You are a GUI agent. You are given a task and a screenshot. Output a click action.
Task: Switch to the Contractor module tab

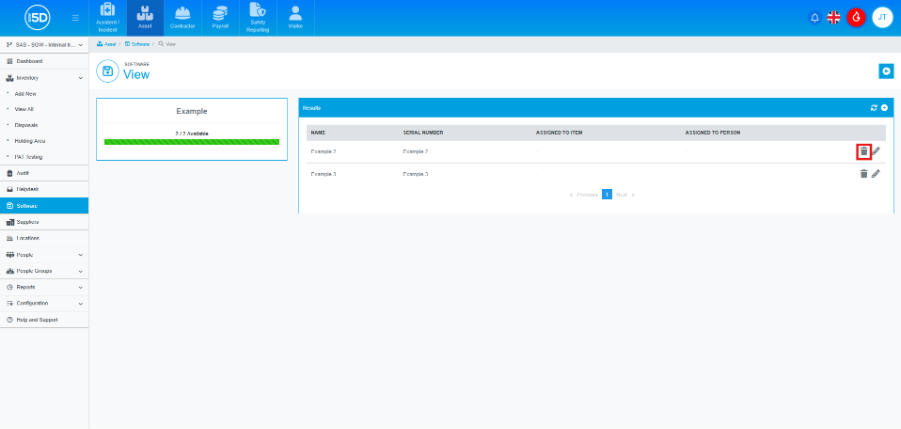[182, 18]
